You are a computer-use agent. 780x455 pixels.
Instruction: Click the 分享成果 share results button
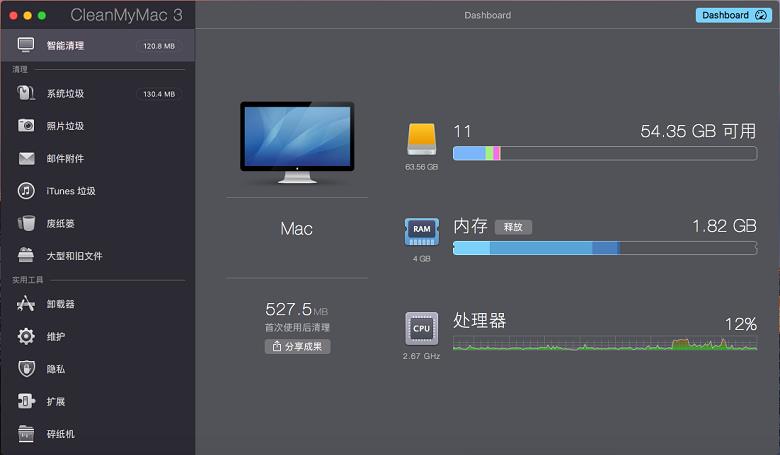297,347
